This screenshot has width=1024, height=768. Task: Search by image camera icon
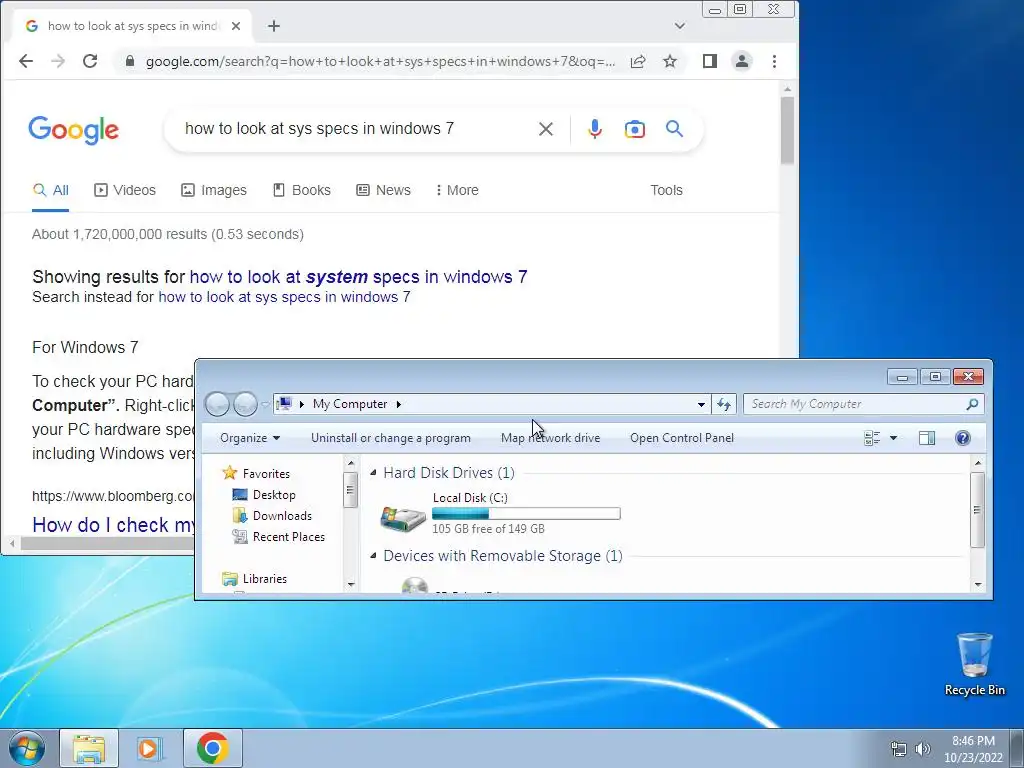point(635,129)
